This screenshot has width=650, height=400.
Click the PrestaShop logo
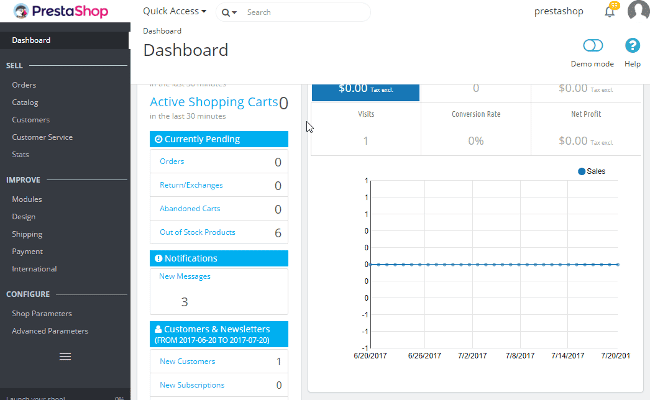click(62, 13)
